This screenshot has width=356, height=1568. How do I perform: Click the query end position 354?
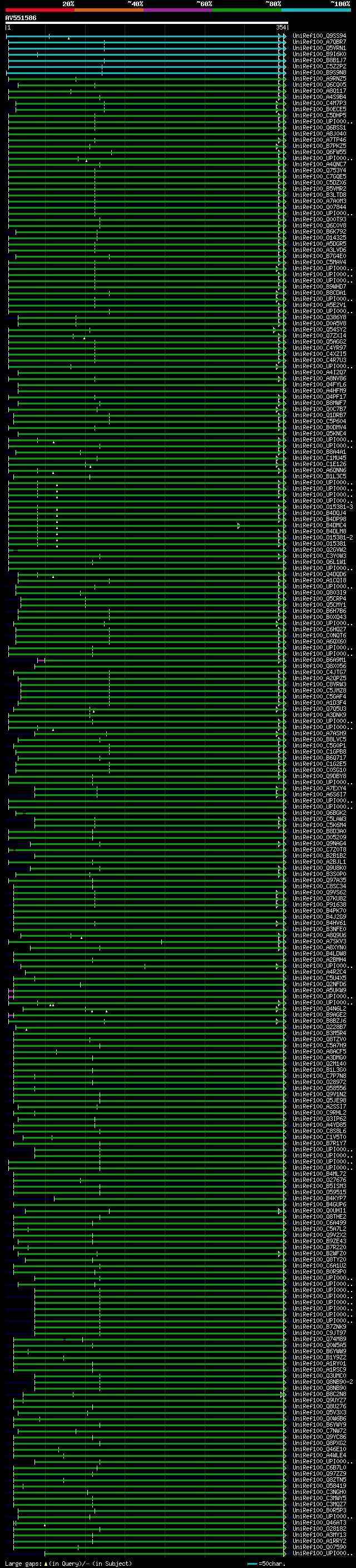(280, 27)
